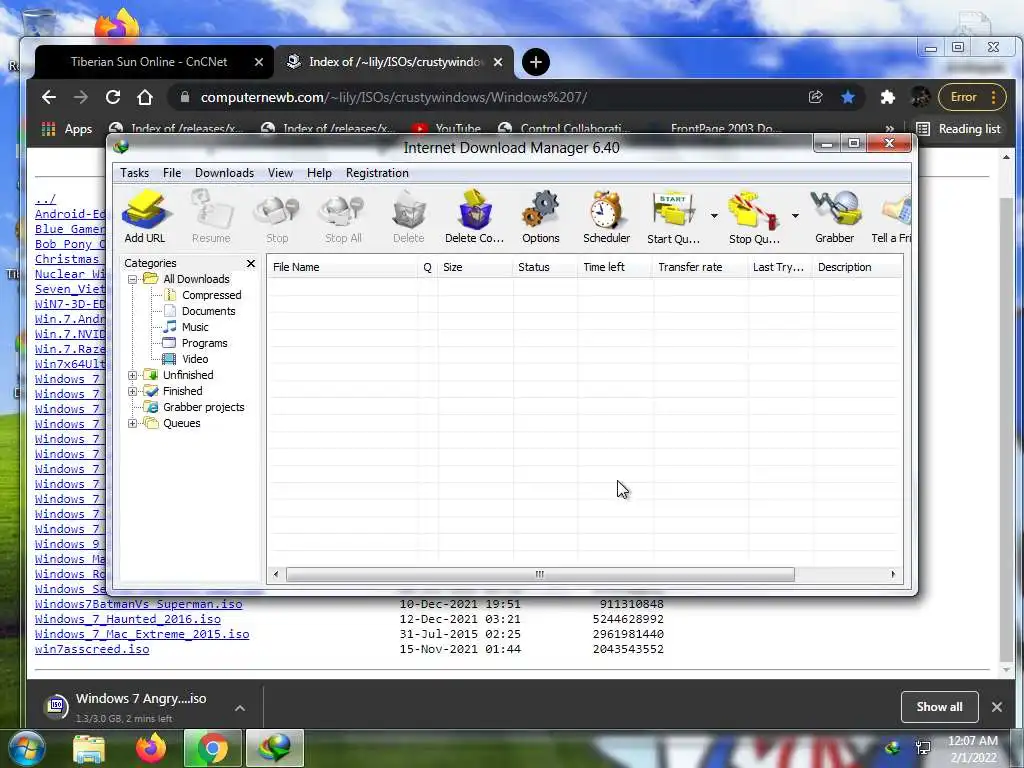Open Apps bookmark shortcut

click(x=67, y=129)
